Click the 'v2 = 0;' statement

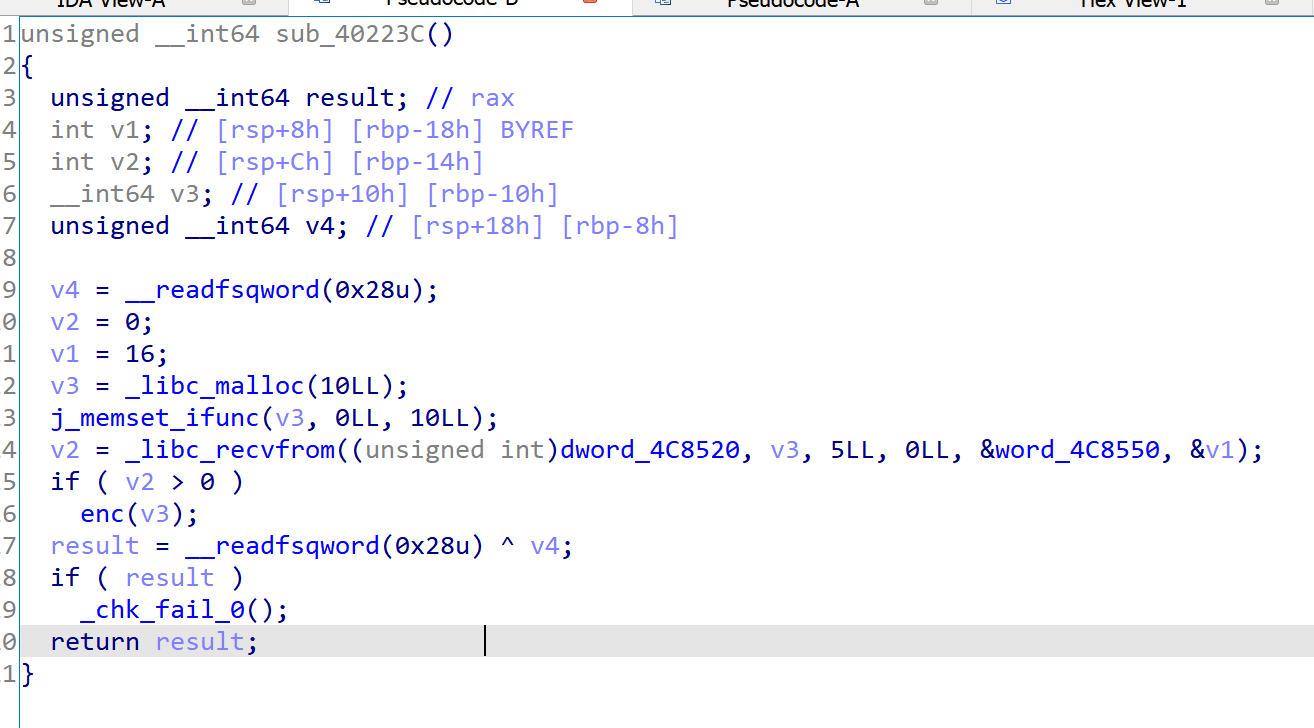(x=102, y=322)
